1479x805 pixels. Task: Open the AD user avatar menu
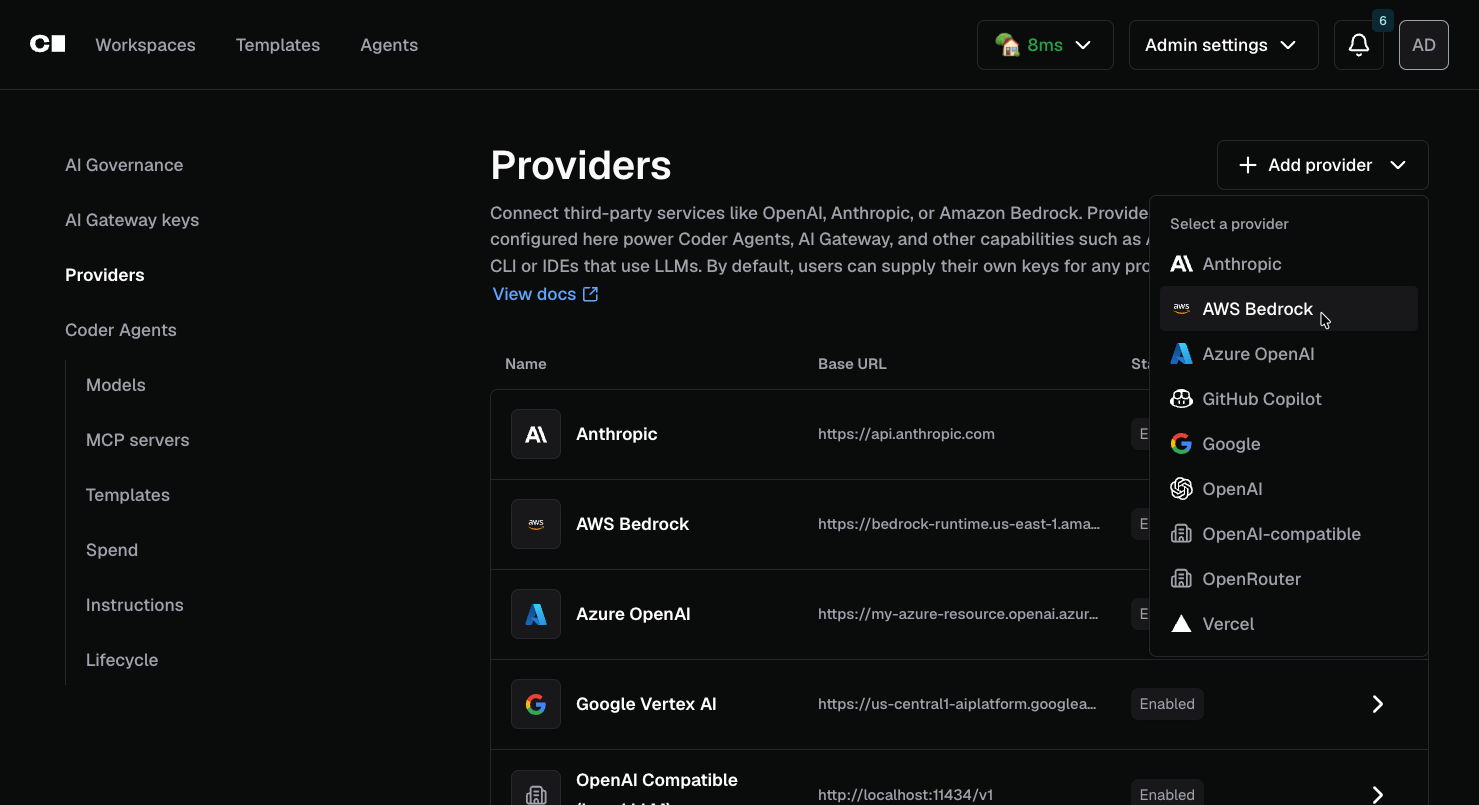1423,45
